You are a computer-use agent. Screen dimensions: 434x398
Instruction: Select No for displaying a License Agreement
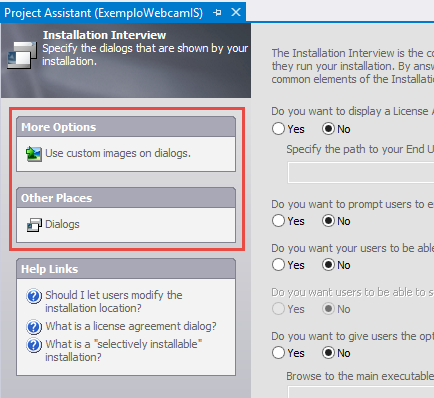tap(328, 129)
